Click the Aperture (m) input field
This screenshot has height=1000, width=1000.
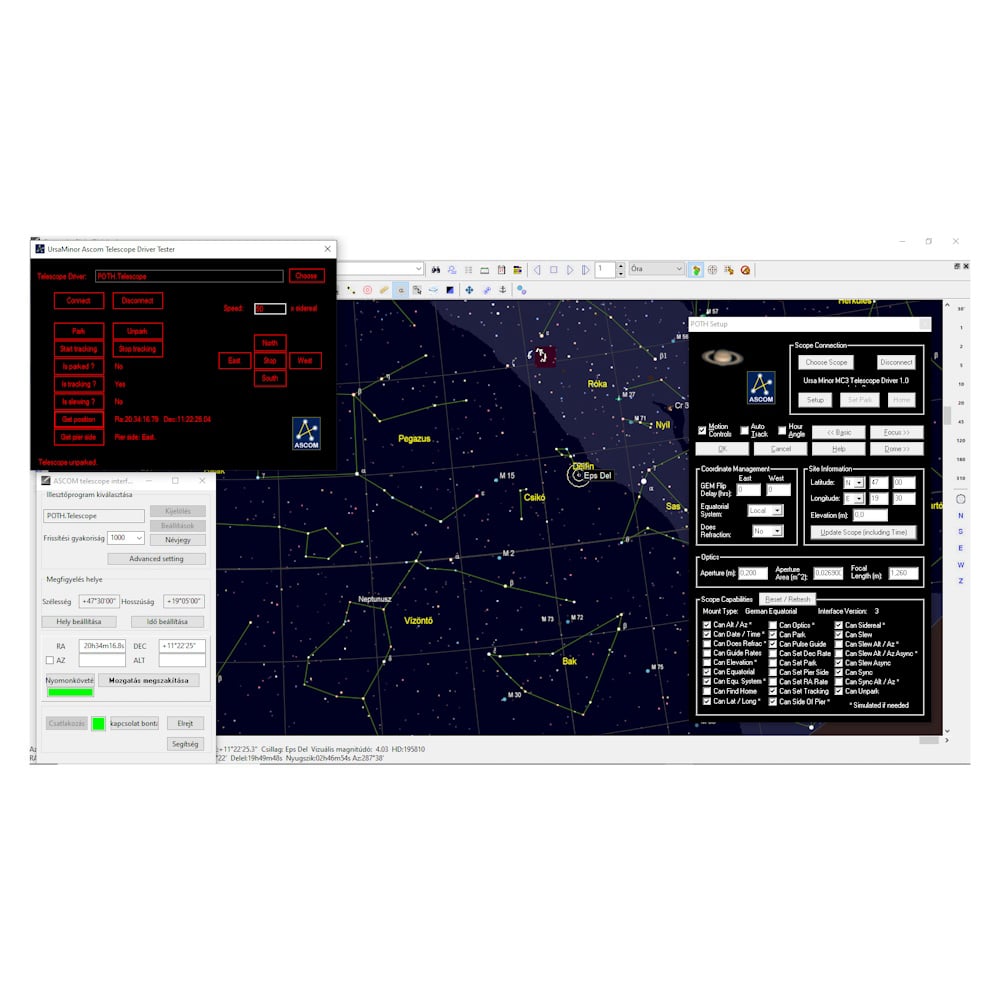(x=753, y=573)
